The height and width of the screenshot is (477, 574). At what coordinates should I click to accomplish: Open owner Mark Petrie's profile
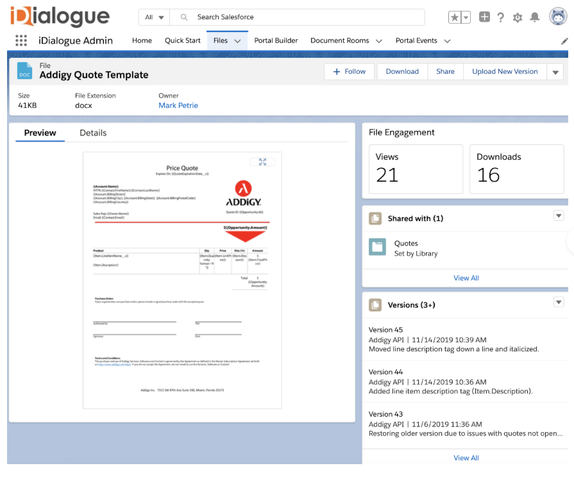tap(178, 105)
